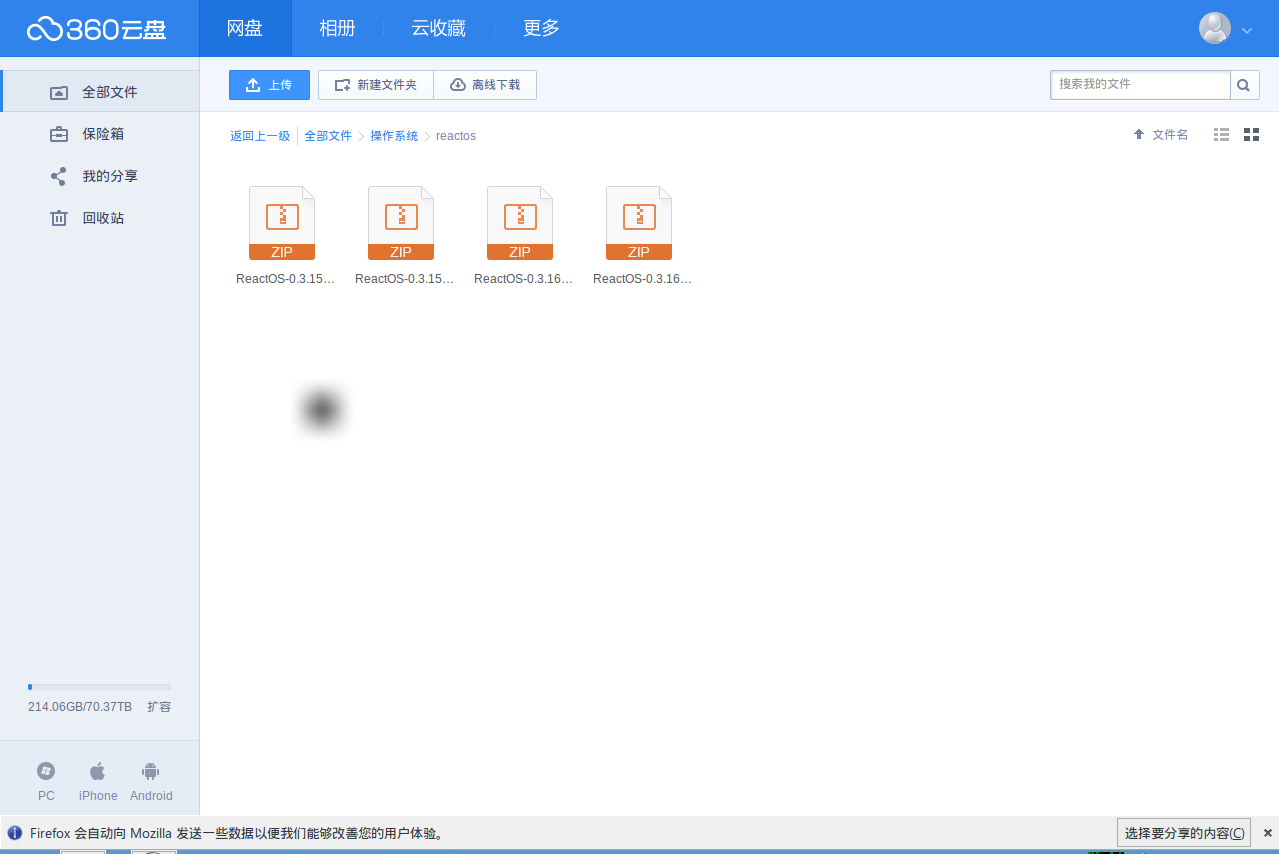The width and height of the screenshot is (1279, 854).
Task: Click the reactos breadcrumb text
Action: (456, 136)
